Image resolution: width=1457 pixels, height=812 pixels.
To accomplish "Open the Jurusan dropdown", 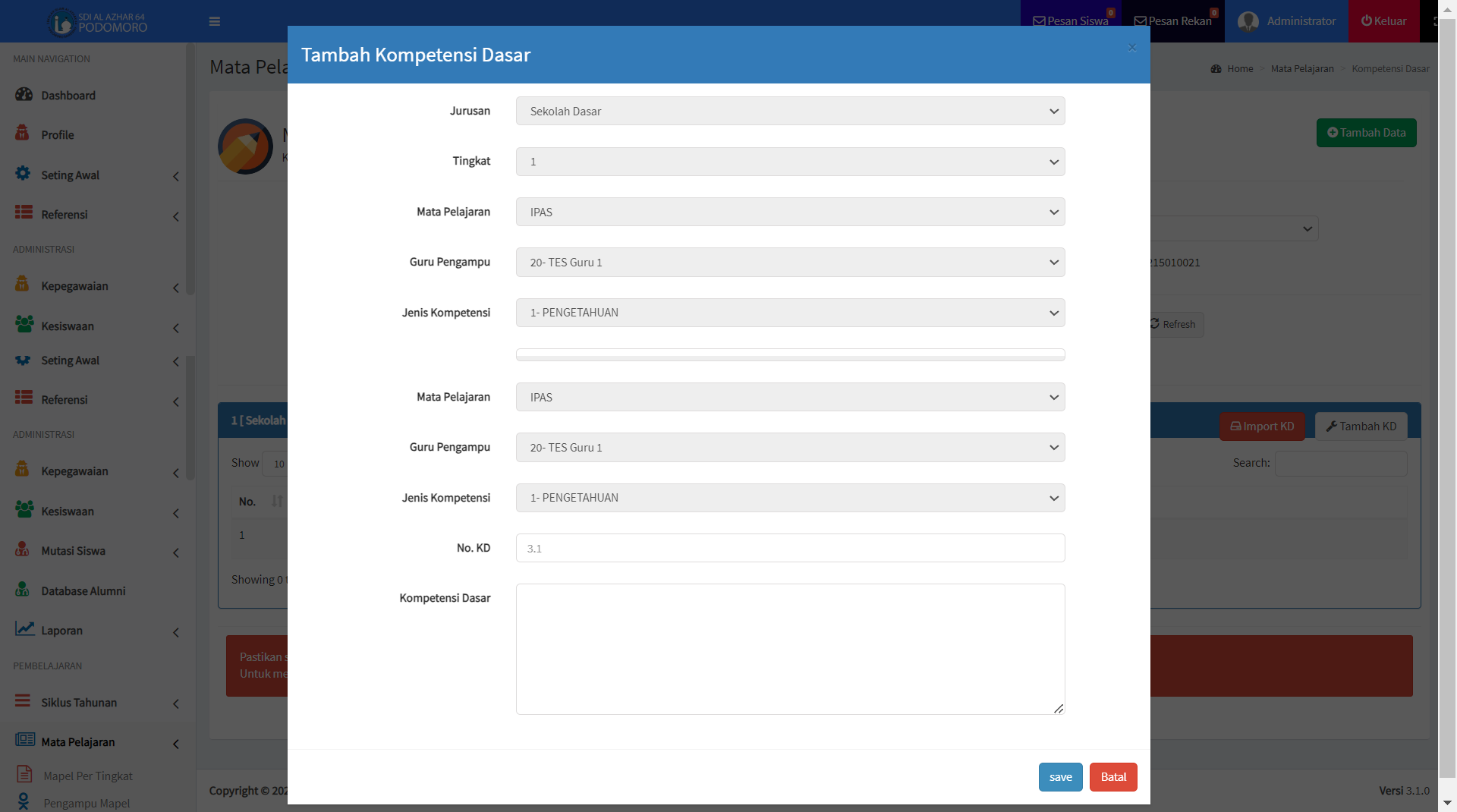I will point(790,111).
